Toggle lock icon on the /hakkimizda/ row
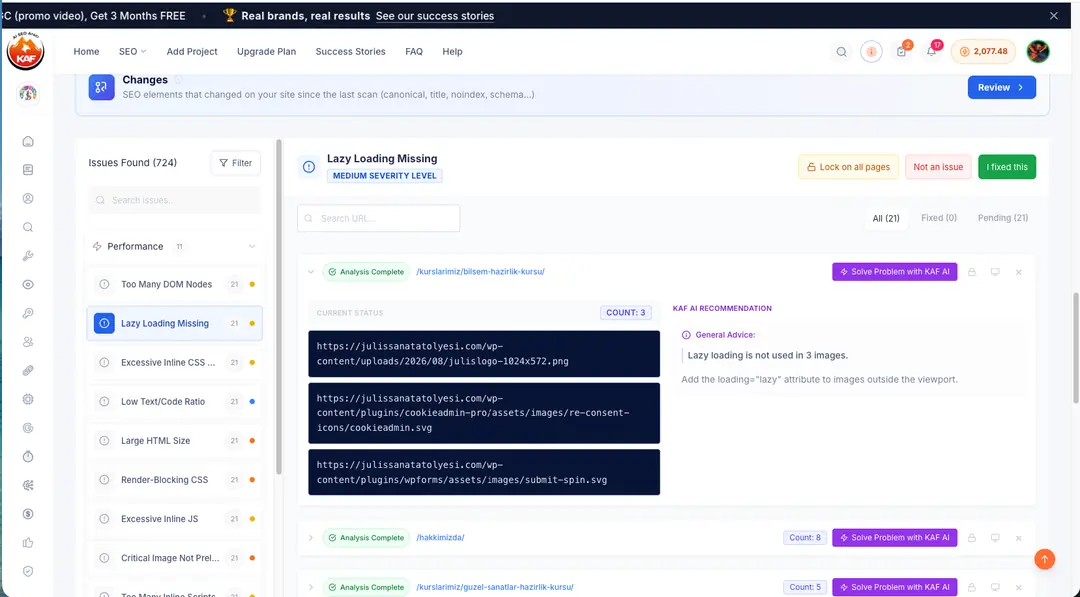 pyautogui.click(x=972, y=538)
